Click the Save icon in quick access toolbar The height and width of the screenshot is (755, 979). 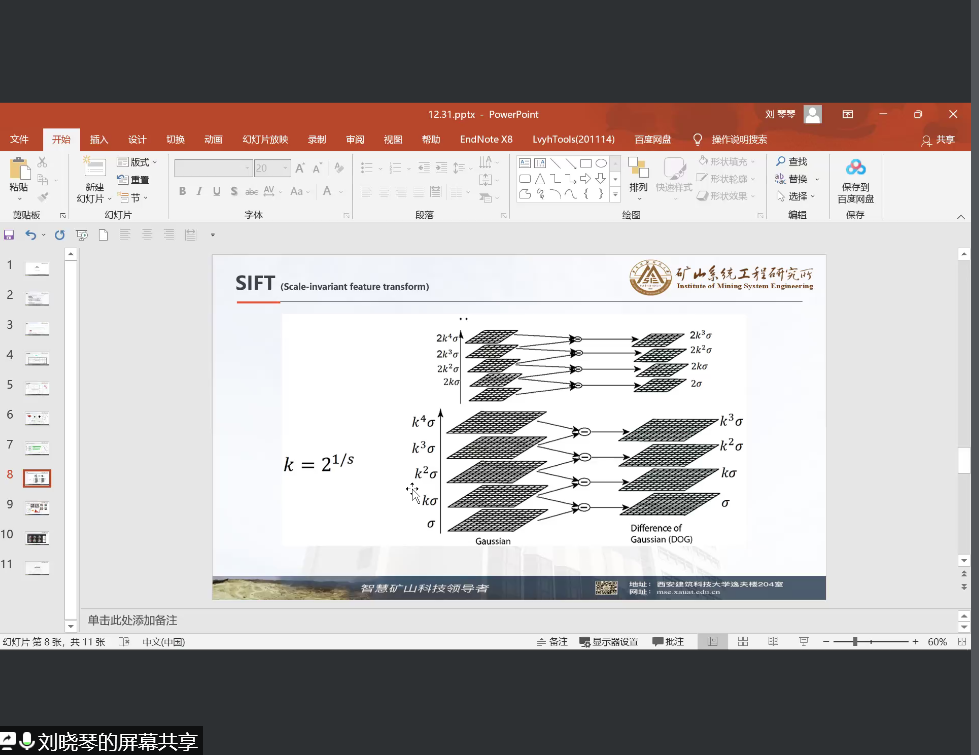[9, 235]
